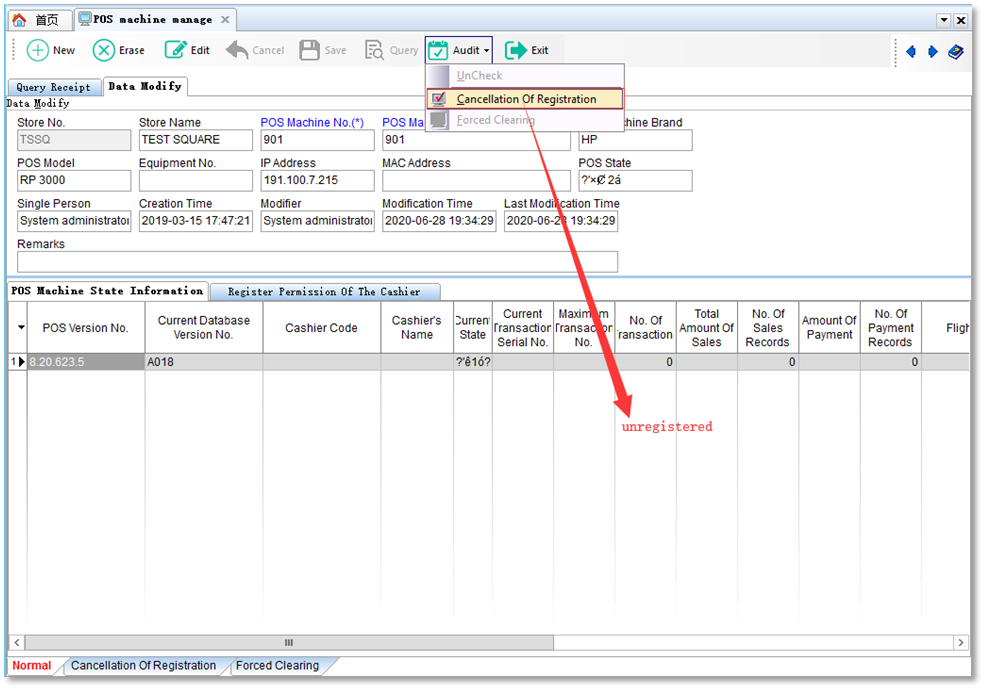Switch to Query Receipt tab
Image resolution: width=985 pixels, height=690 pixels.
(53, 87)
